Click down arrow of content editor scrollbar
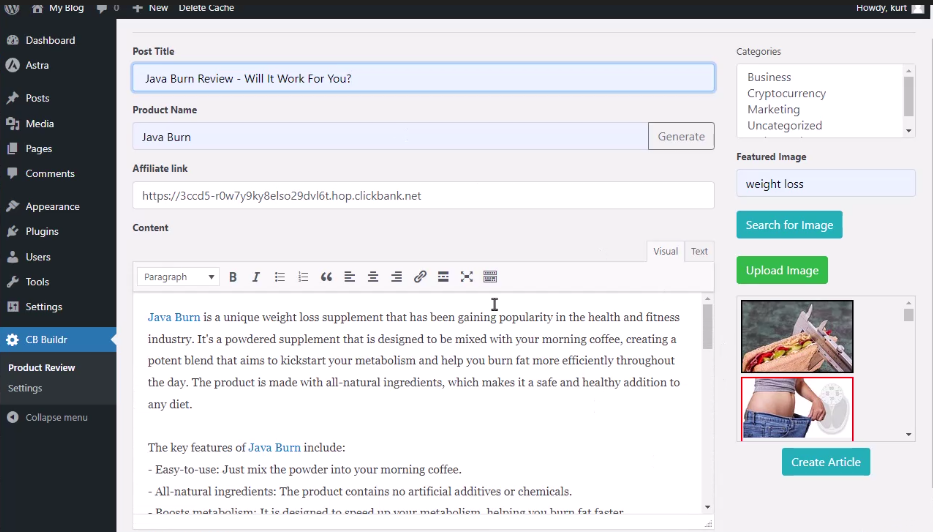Viewport: 933px width, 532px height. 707,507
